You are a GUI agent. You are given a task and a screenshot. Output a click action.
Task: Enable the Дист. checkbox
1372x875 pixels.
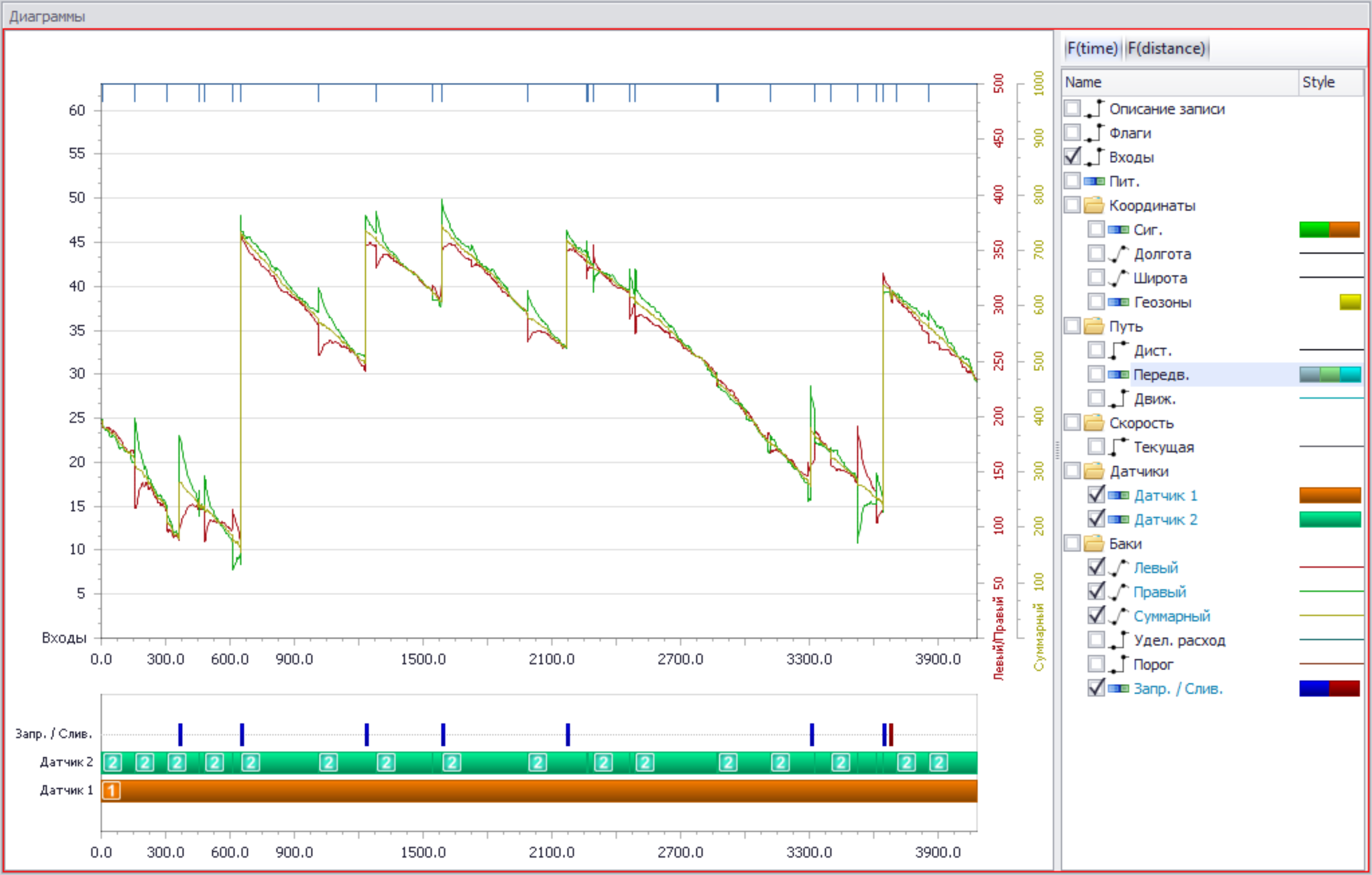pos(1096,350)
